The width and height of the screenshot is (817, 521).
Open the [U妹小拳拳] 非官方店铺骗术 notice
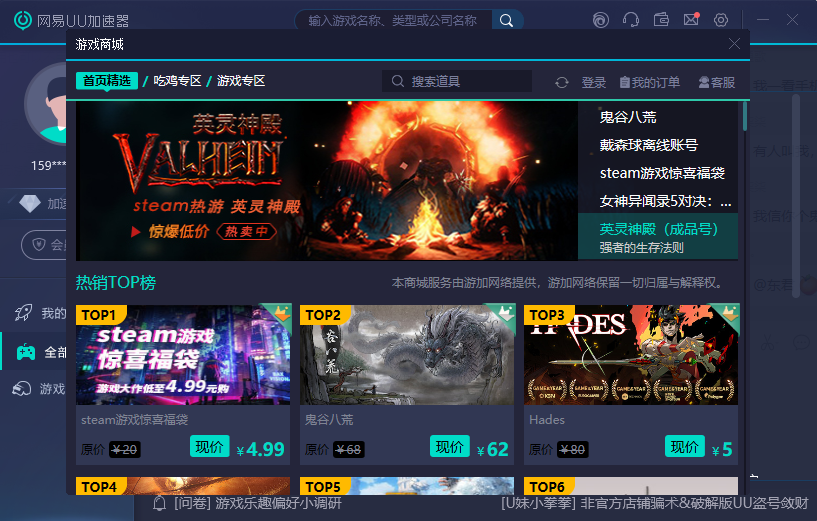[x=655, y=503]
